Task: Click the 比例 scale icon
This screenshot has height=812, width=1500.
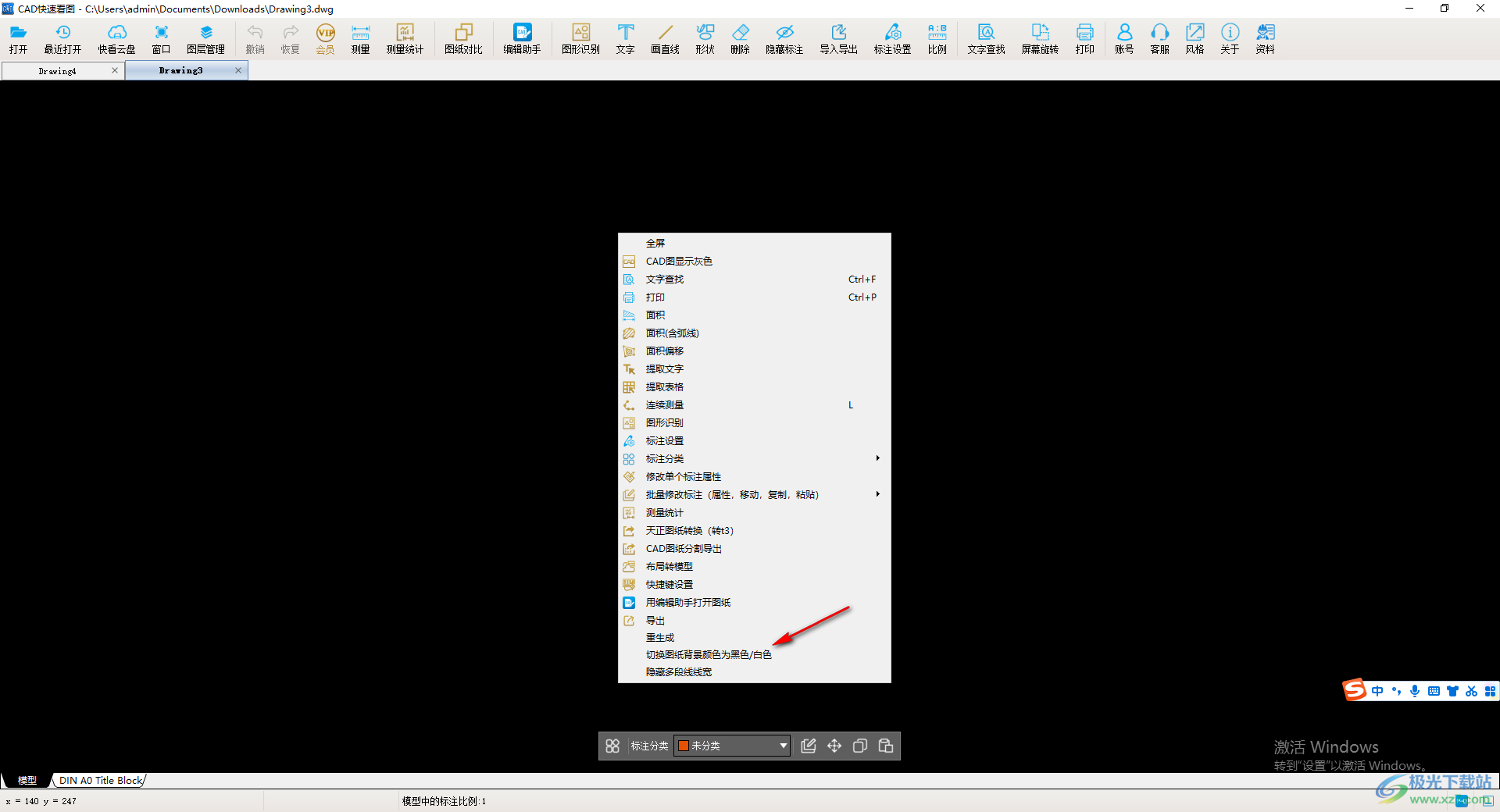Action: (937, 38)
